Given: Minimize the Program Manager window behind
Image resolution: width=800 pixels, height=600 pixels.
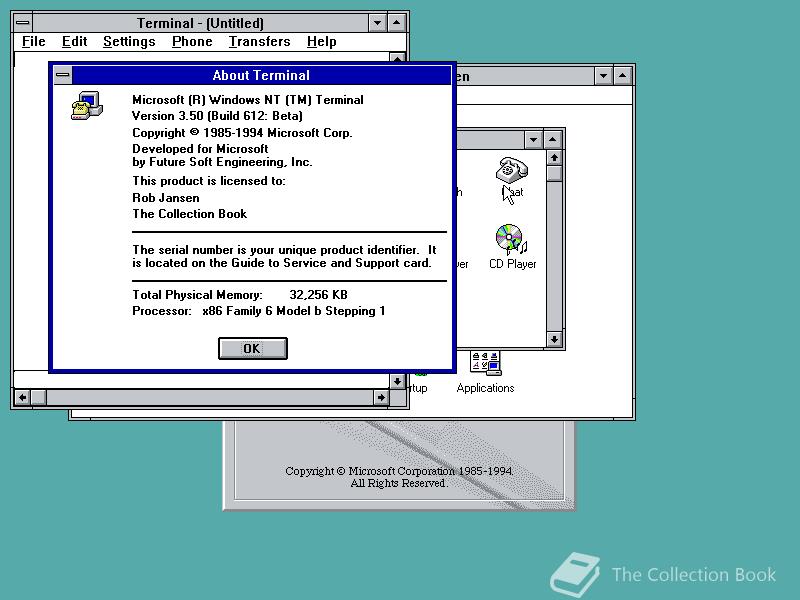Looking at the screenshot, I should 604,77.
